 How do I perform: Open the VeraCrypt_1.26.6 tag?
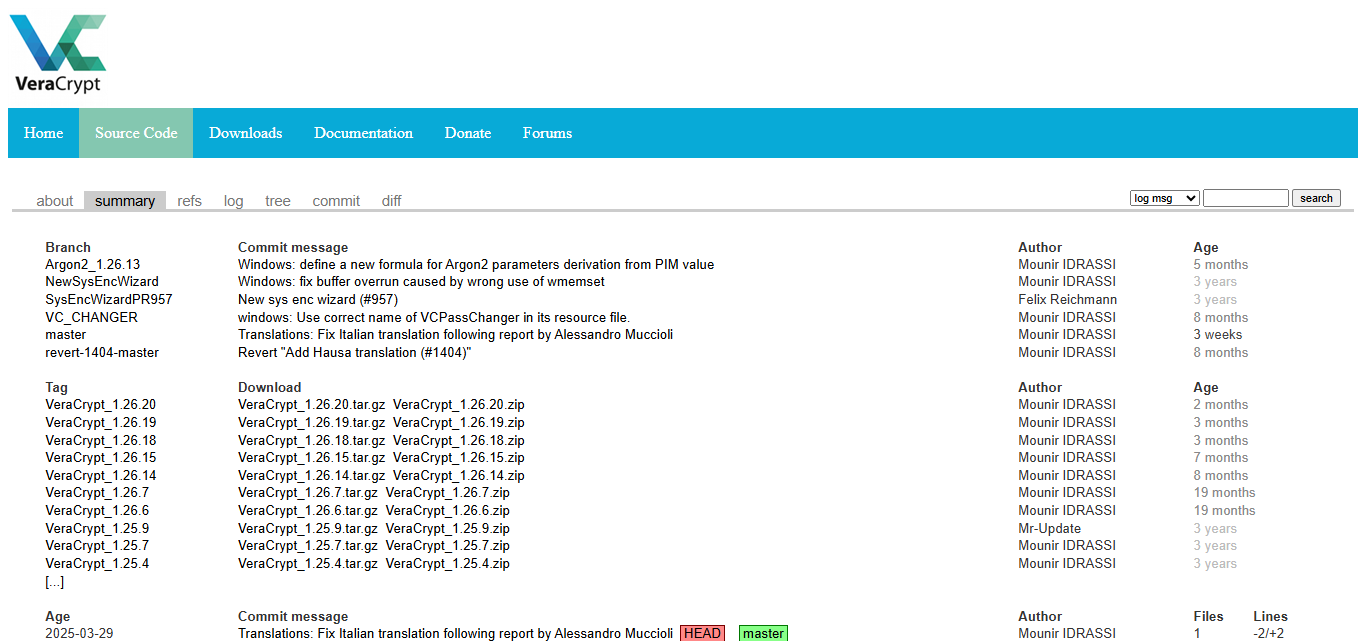(97, 510)
